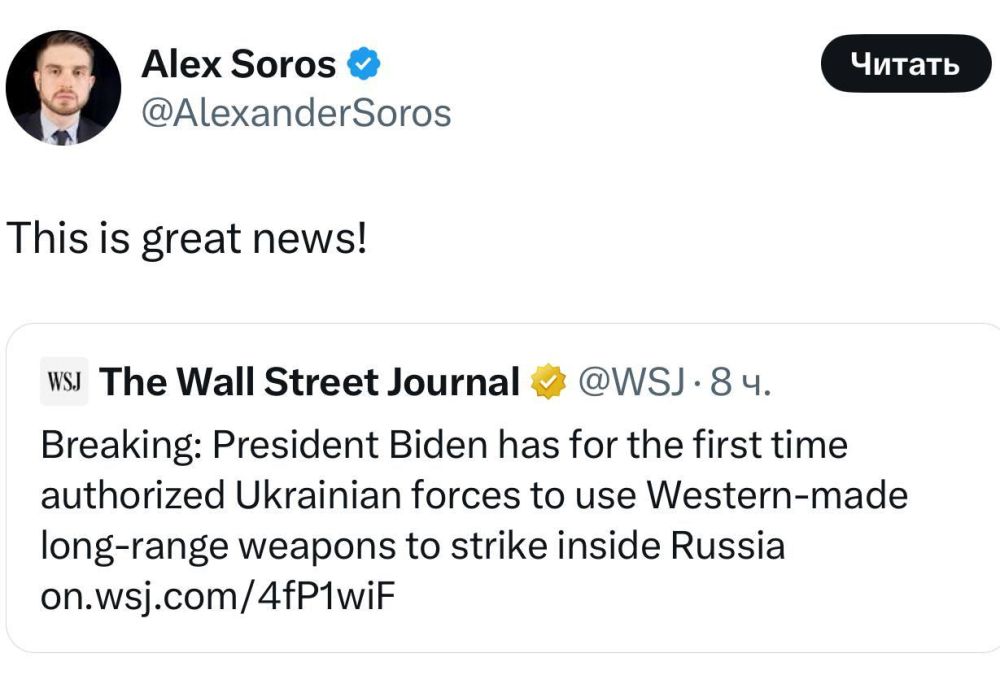
Task: Click the authorized Ukrainian forces text line
Action: pos(474,495)
